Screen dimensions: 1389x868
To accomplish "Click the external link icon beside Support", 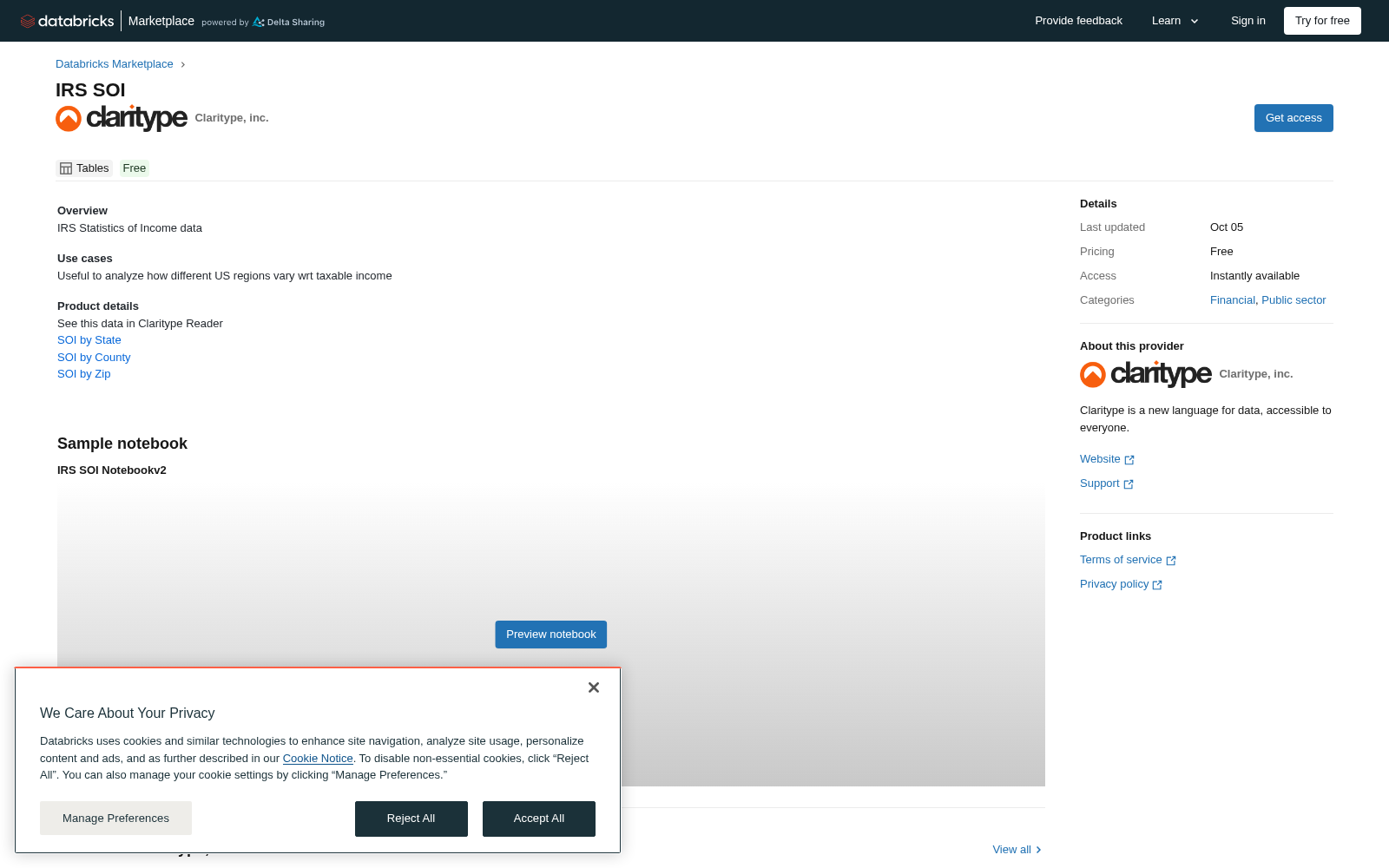I will [x=1129, y=484].
